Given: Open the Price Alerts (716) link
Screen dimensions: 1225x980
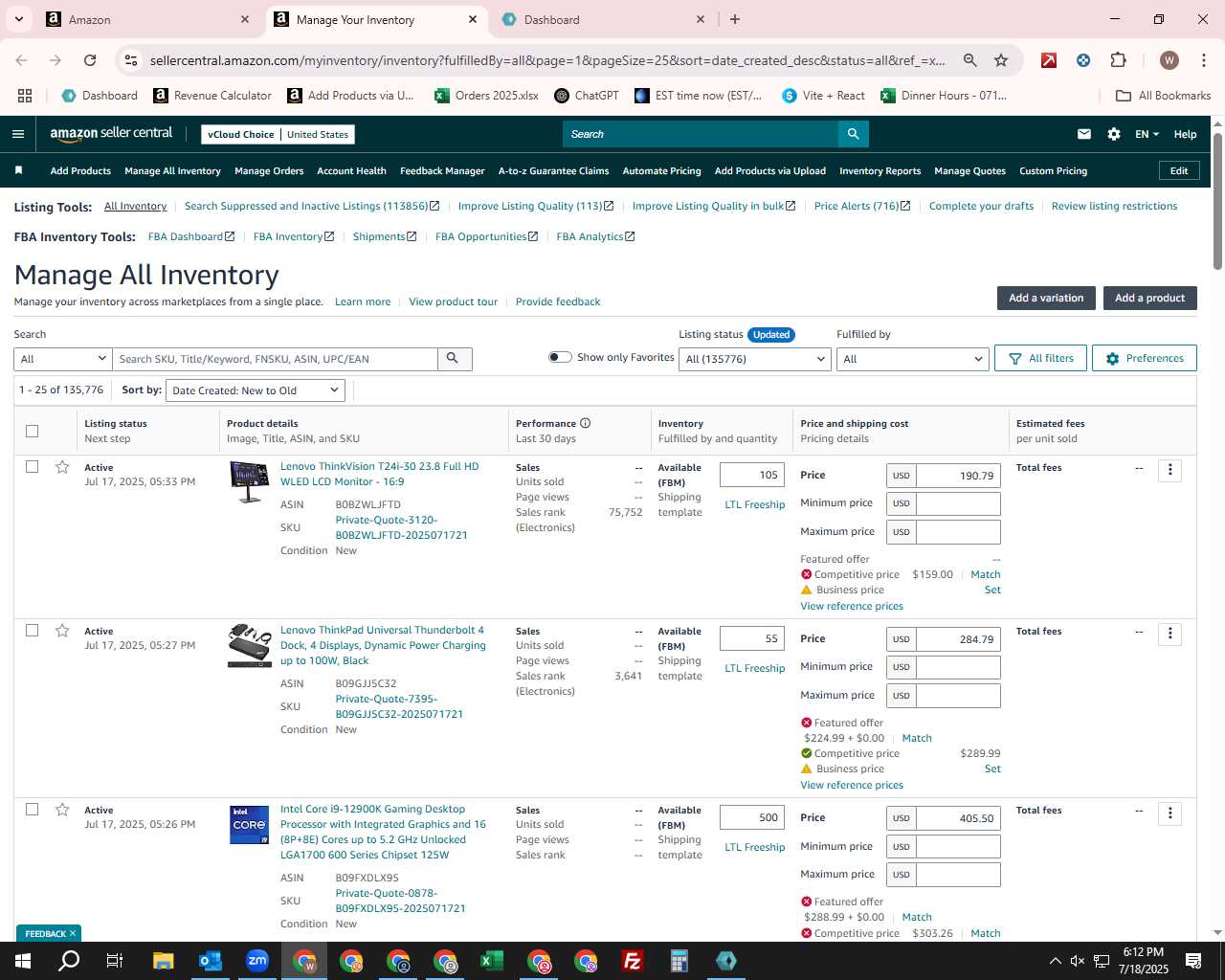Looking at the screenshot, I should tap(861, 206).
